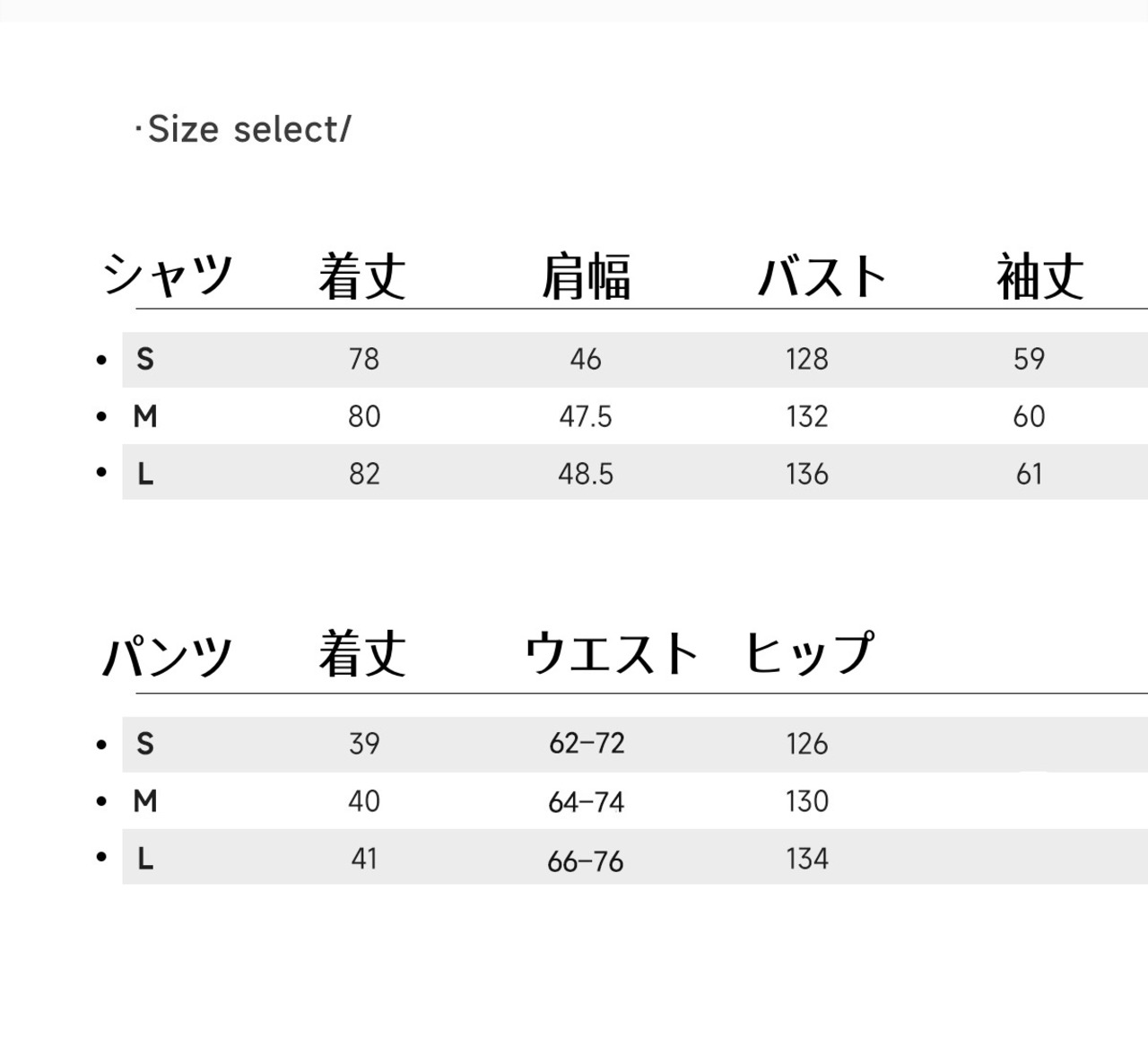Click the hip value 134
1148x1048 pixels.
pyautogui.click(x=807, y=859)
